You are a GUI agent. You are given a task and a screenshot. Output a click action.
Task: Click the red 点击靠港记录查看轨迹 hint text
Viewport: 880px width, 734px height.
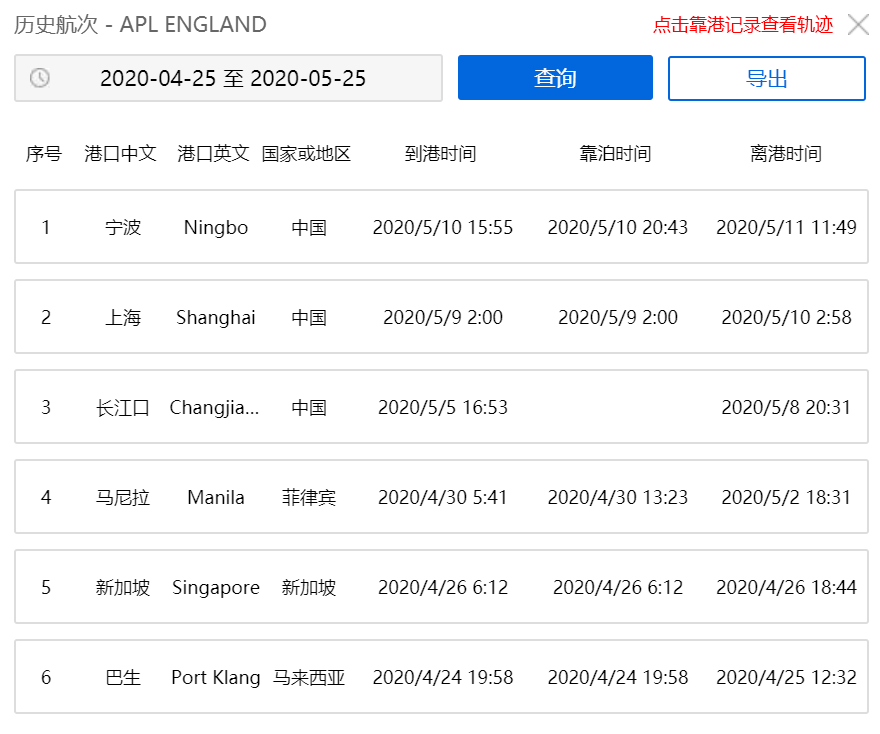[743, 25]
